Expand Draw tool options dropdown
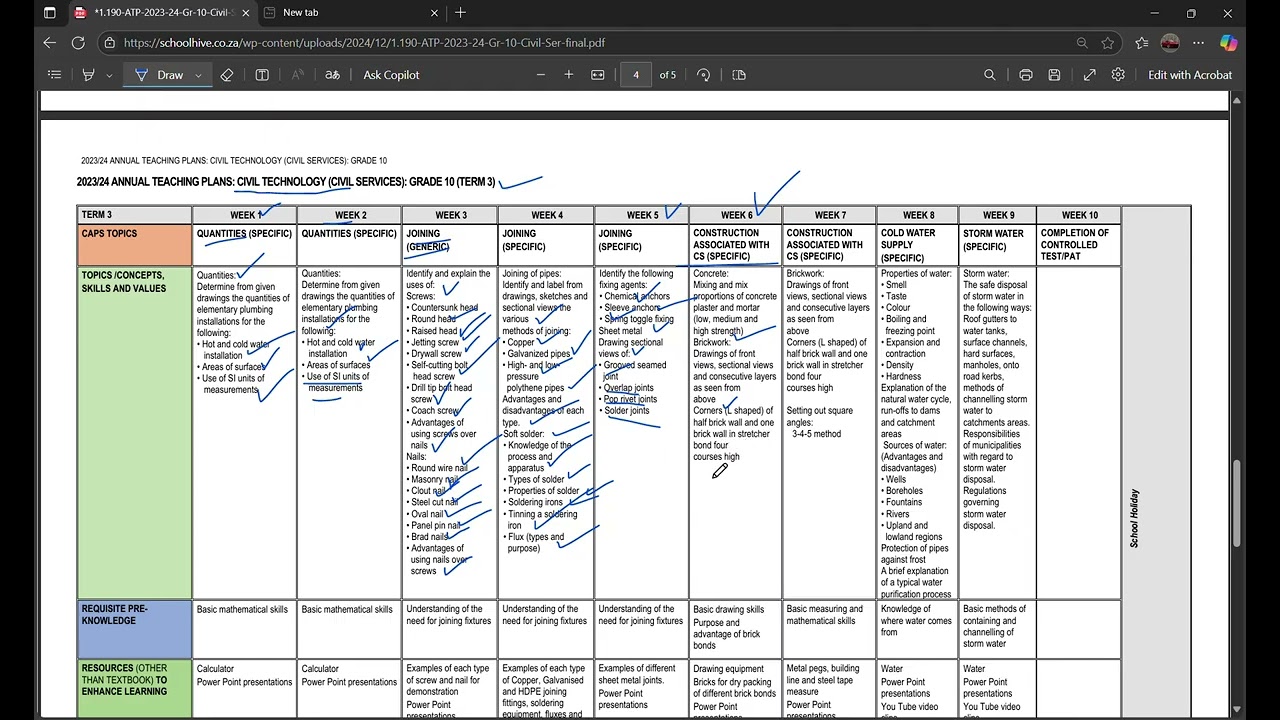1280x720 pixels. 198,75
